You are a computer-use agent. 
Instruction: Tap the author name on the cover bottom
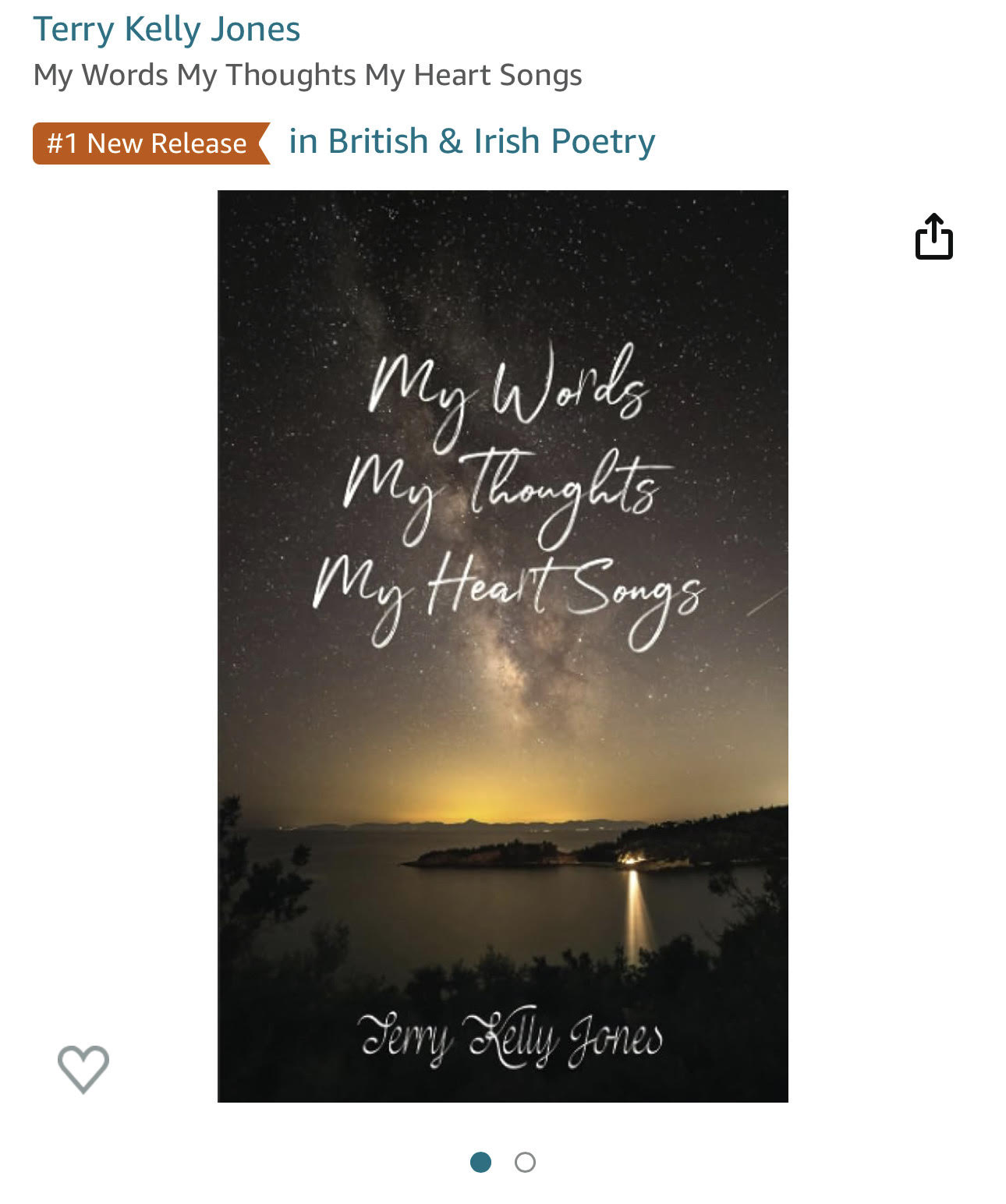pos(511,1037)
